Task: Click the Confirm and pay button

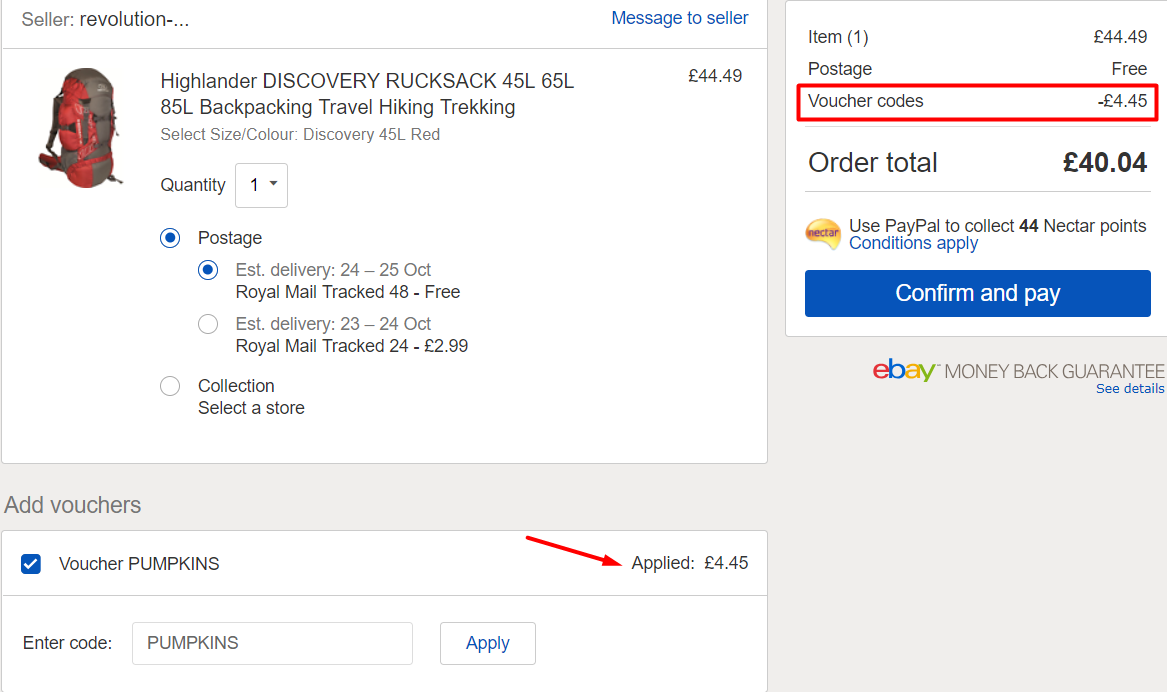Action: (977, 293)
